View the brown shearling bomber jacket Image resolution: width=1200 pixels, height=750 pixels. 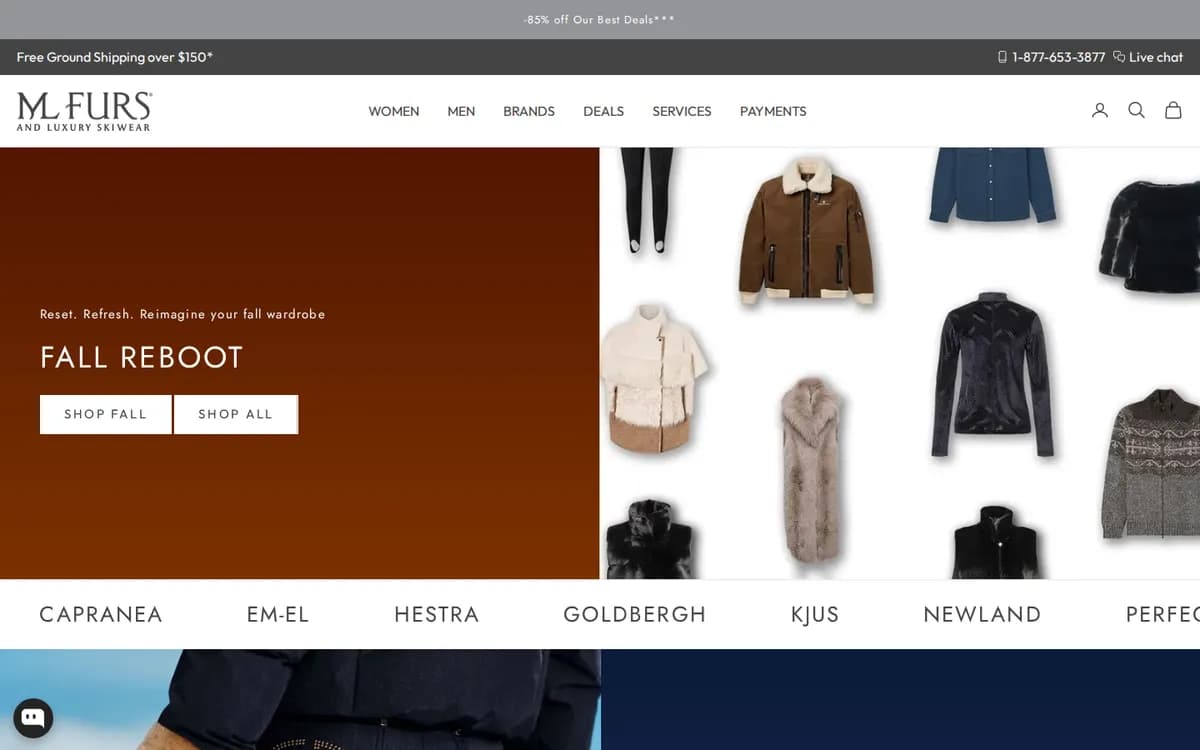pyautogui.click(x=806, y=230)
